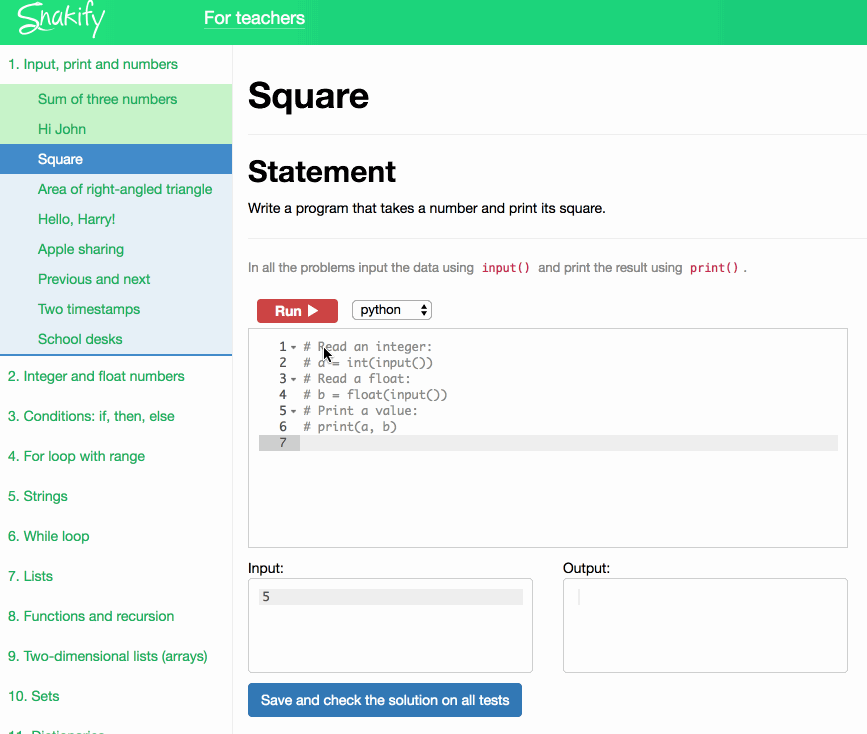
Task: Click the Input field containing 5
Action: (x=390, y=596)
